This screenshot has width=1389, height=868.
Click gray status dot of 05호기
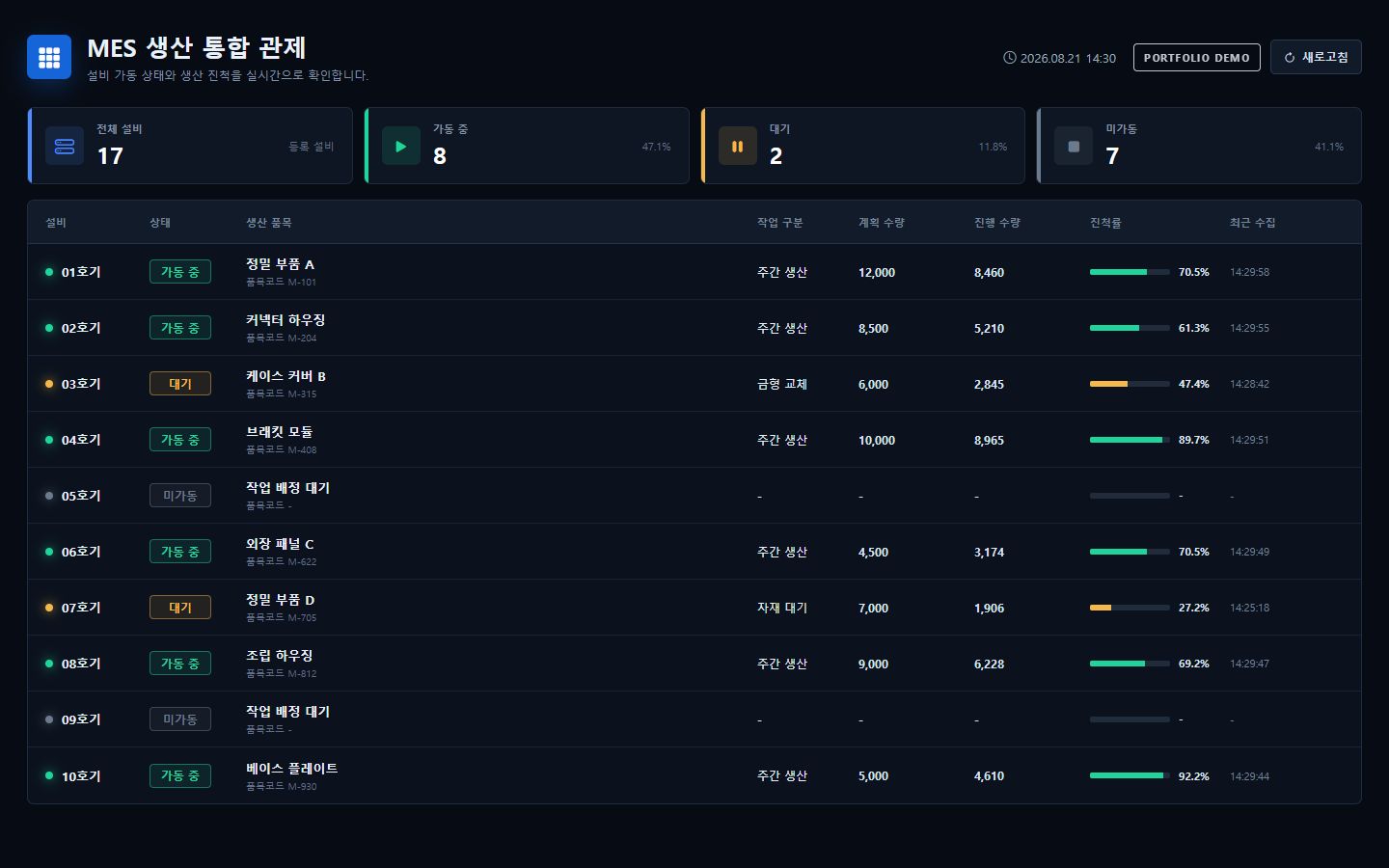click(x=49, y=496)
